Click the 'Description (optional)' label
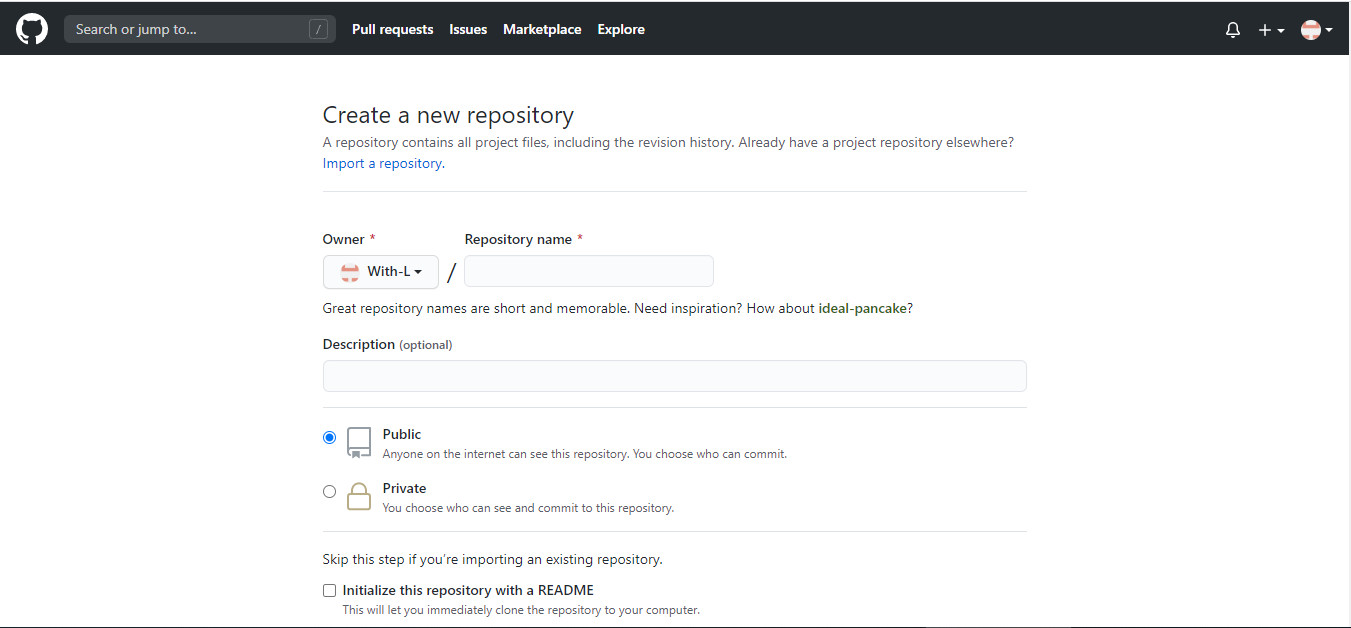Image resolution: width=1351 pixels, height=628 pixels. (x=387, y=344)
